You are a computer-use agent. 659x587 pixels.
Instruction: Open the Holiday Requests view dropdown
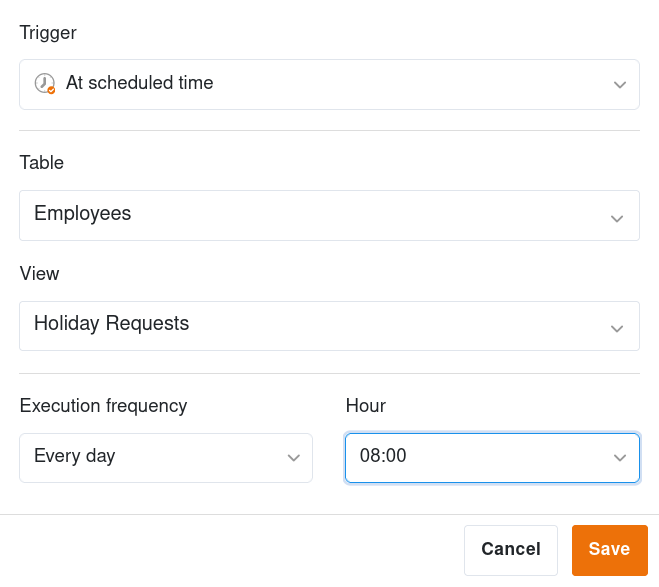coord(111,324)
